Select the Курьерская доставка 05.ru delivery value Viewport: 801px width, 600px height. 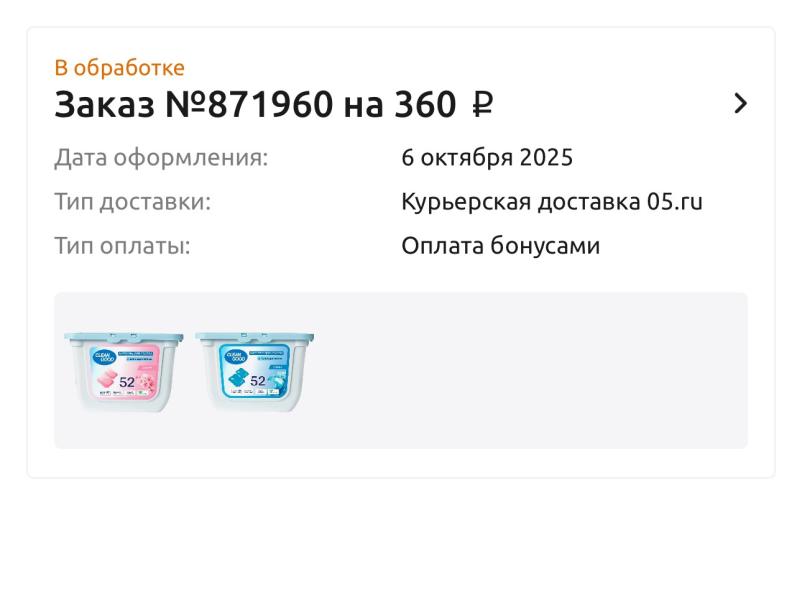coord(552,202)
